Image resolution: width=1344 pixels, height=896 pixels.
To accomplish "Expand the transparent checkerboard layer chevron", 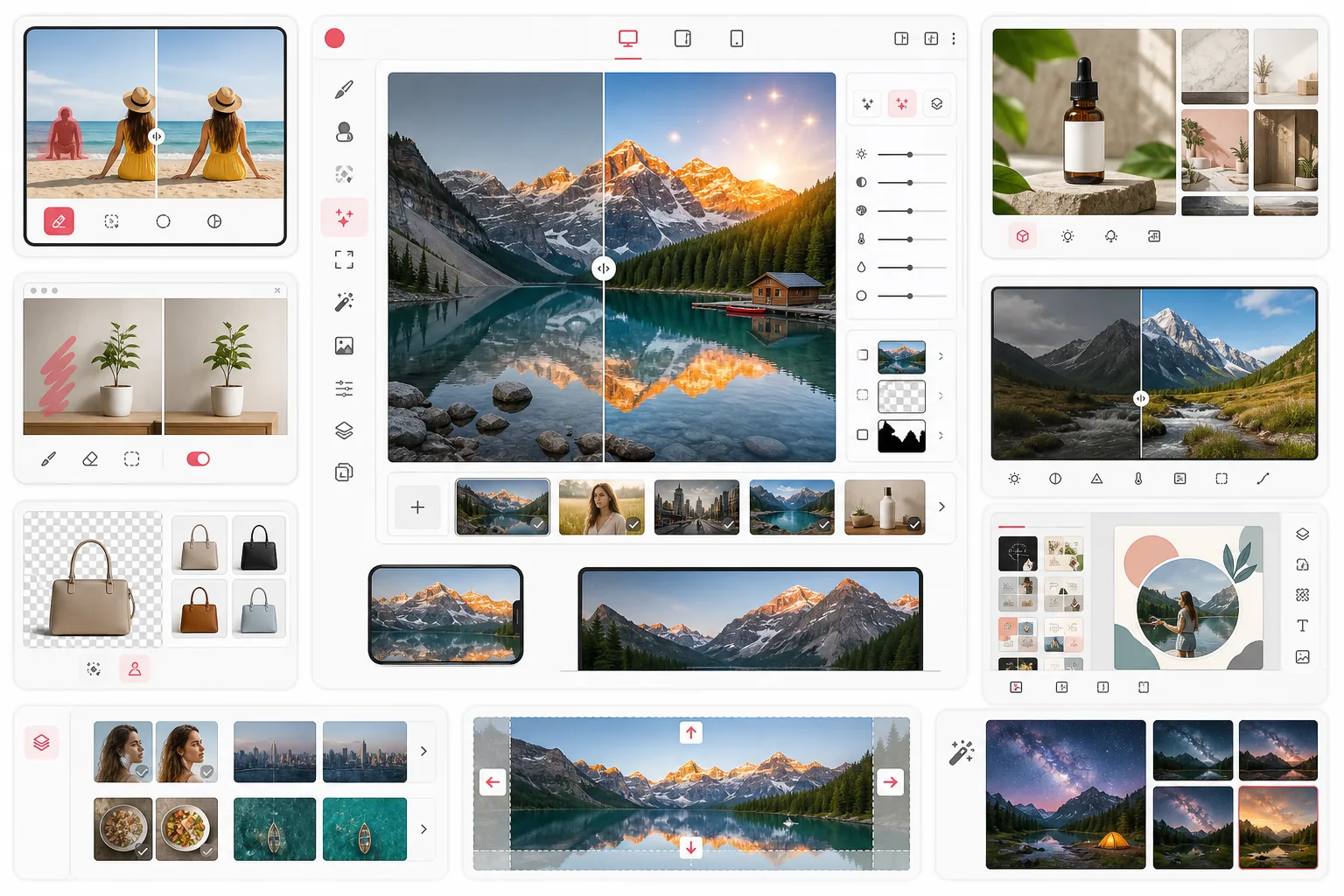I will point(941,395).
